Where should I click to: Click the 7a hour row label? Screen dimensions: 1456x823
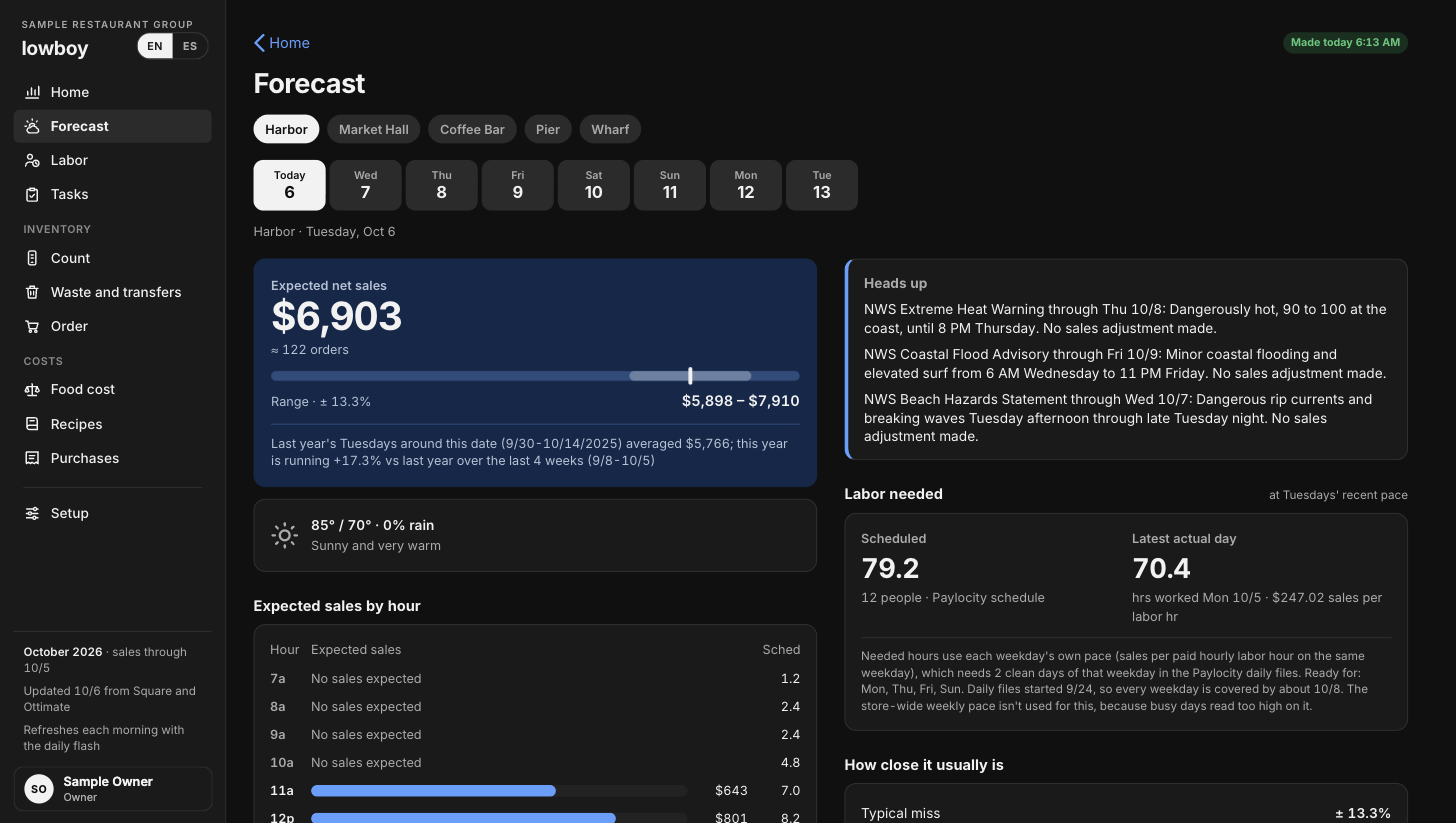(277, 679)
